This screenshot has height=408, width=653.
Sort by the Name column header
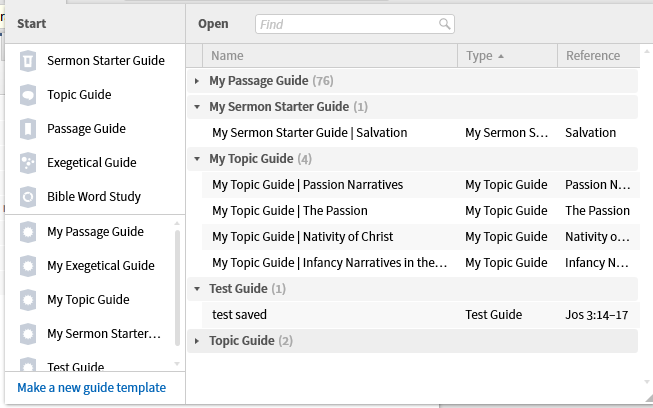(227, 56)
